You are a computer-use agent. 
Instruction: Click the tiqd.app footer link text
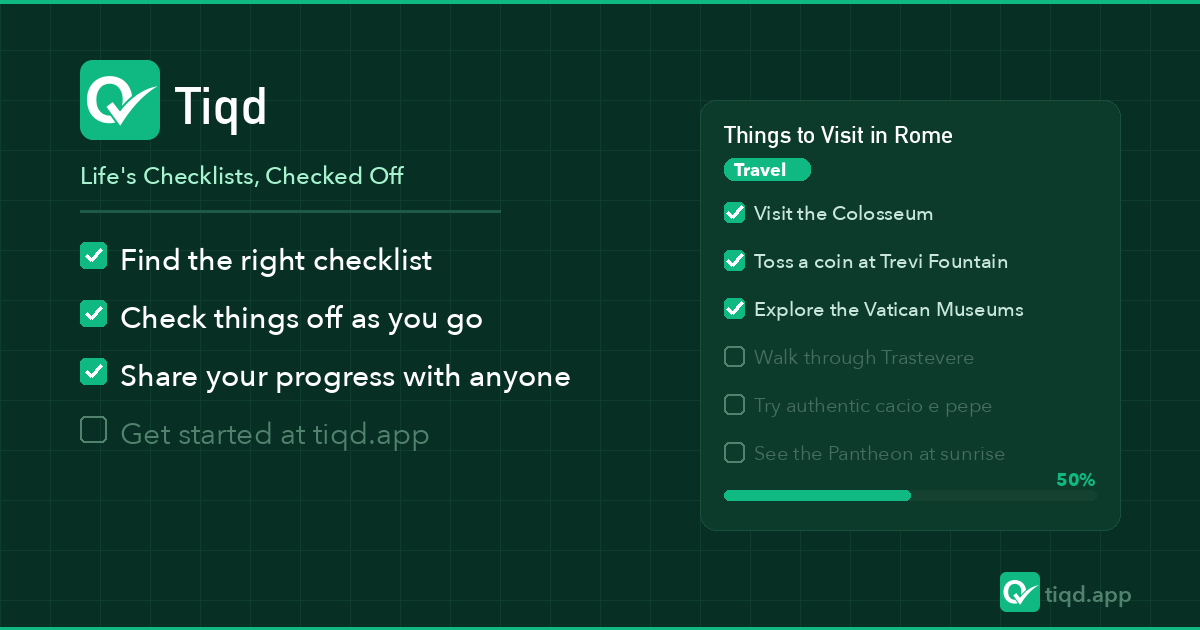[1087, 595]
